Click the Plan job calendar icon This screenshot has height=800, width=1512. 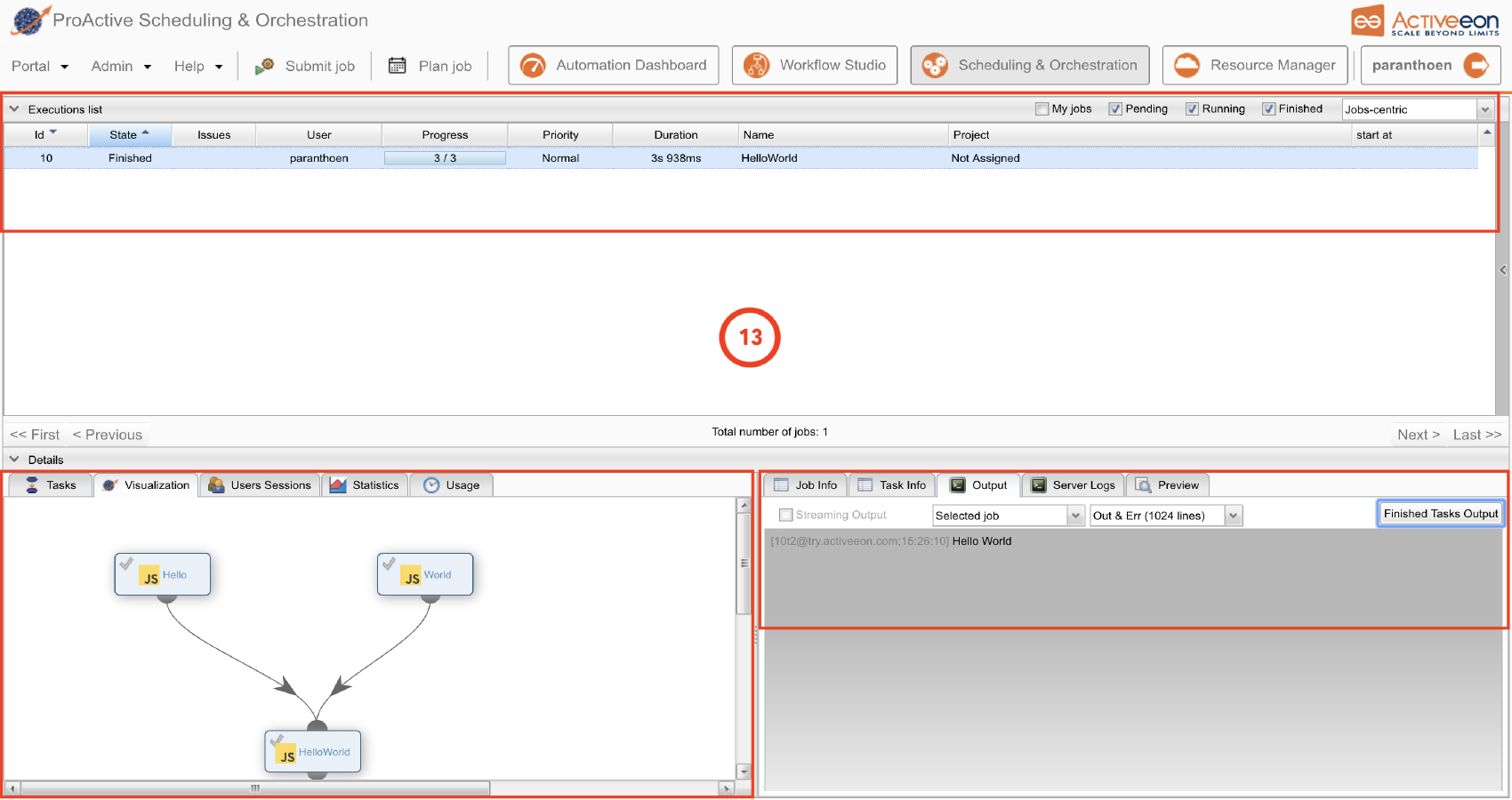click(x=398, y=66)
